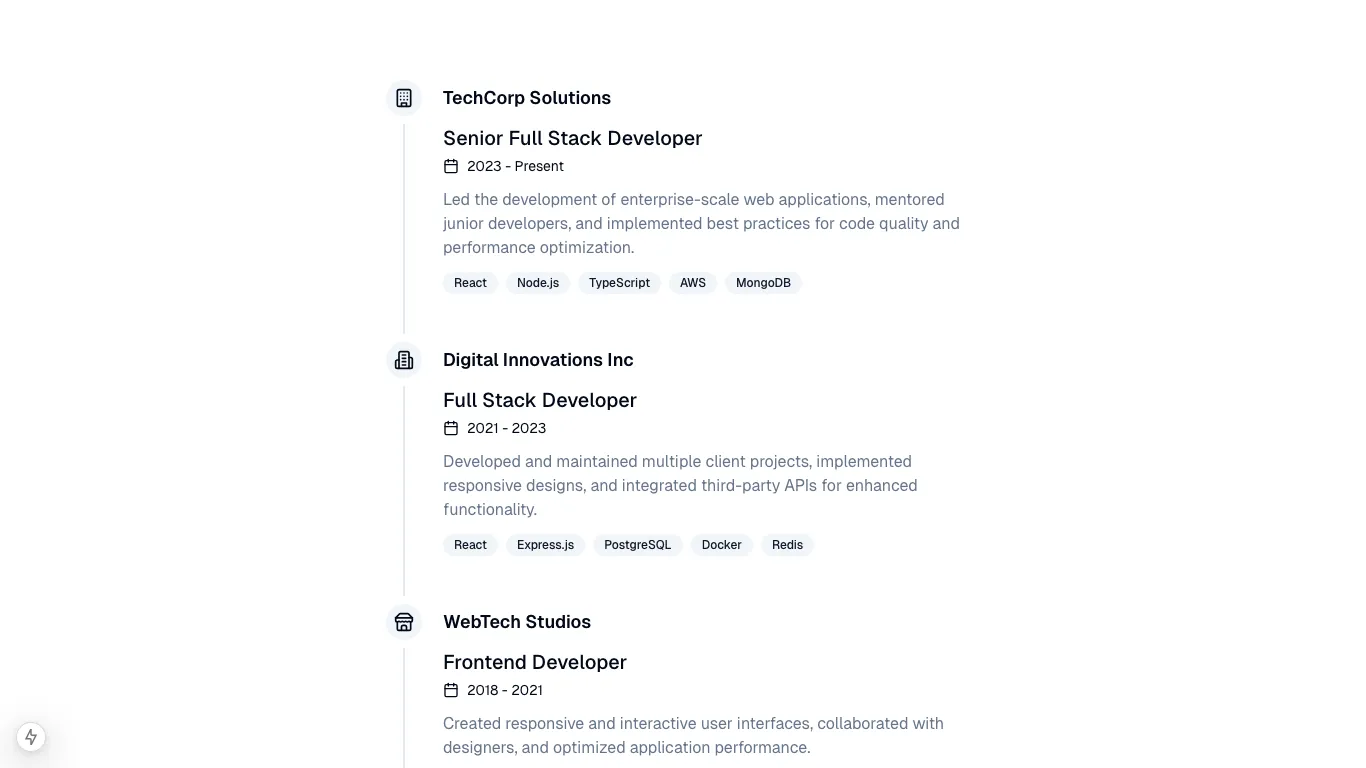This screenshot has width=1366, height=768.
Task: Click the Senior Full Stack Developer title
Action: coord(572,138)
